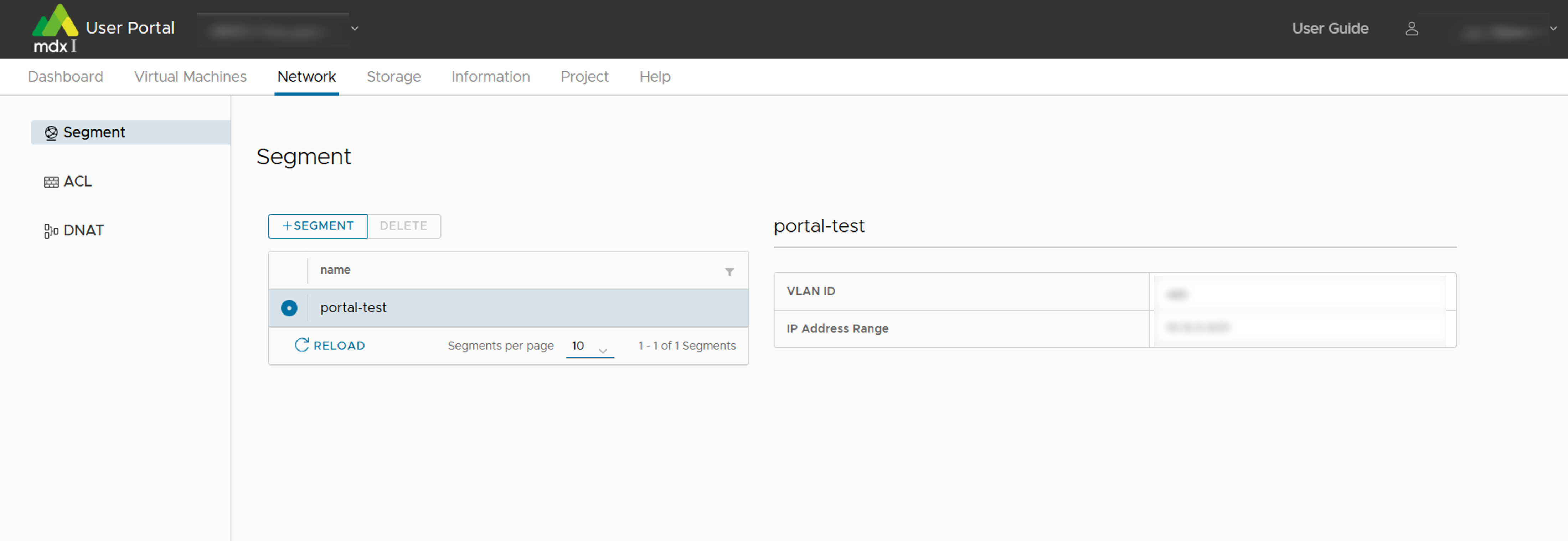
Task: Click the ACL grid icon in sidebar
Action: coord(51,181)
